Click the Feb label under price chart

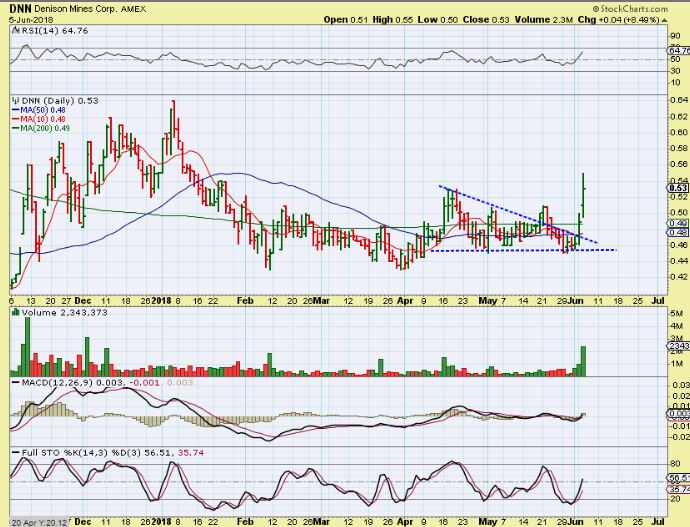point(245,301)
